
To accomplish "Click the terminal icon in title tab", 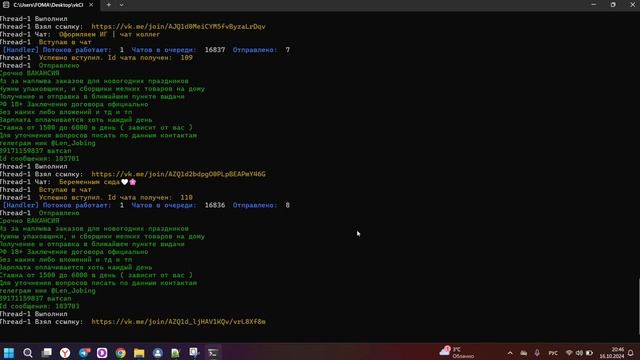I will point(6,5).
